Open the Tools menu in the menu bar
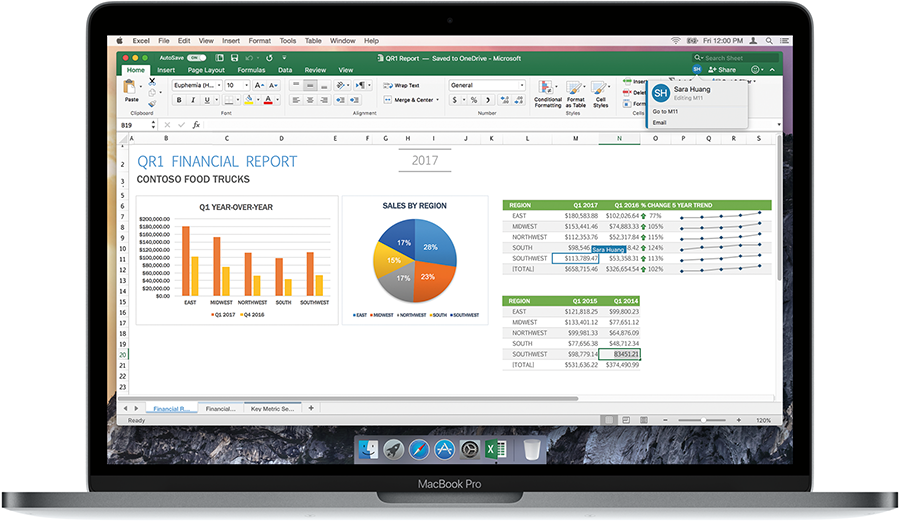 pos(288,41)
